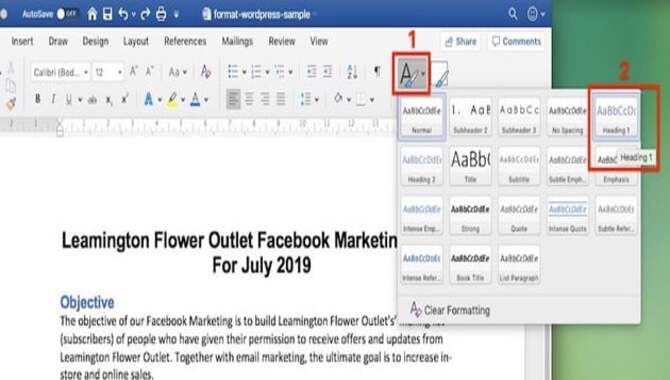670x380 pixels.
Task: Toggle left text alignment button
Action: 233,99
